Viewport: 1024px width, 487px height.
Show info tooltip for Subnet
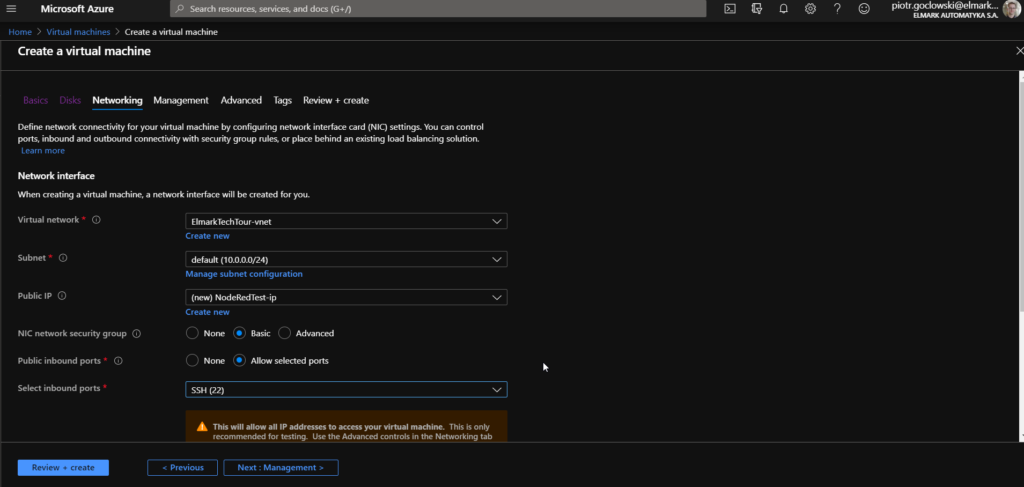pyautogui.click(x=63, y=258)
